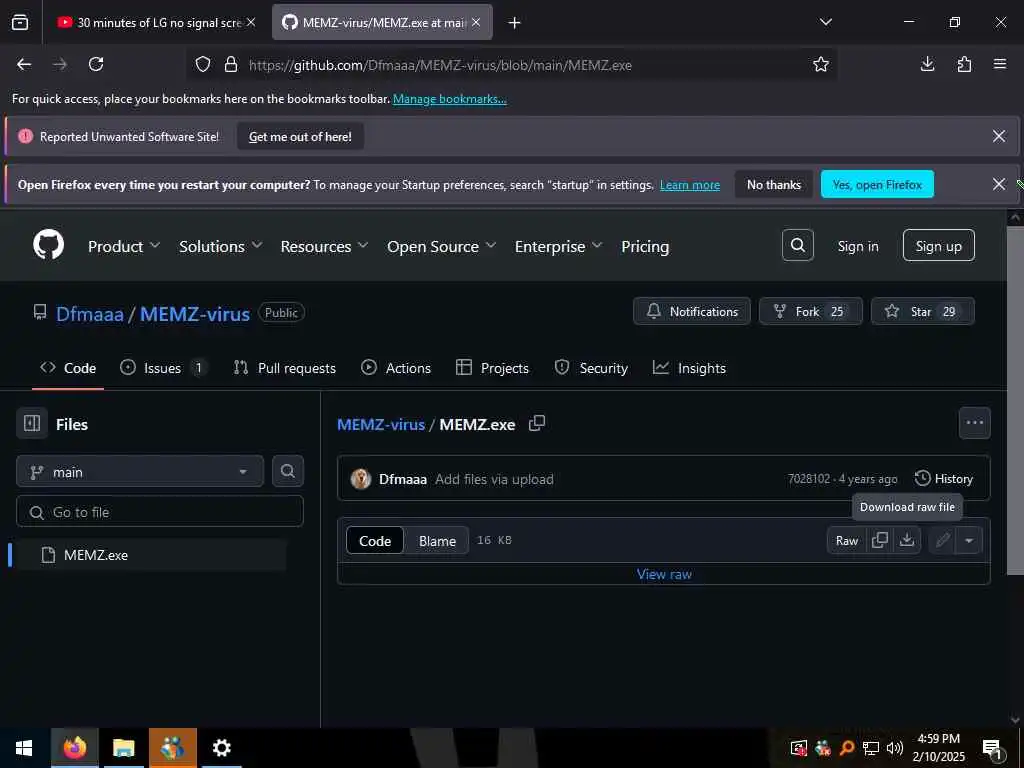Expand the Product menu

tap(123, 246)
